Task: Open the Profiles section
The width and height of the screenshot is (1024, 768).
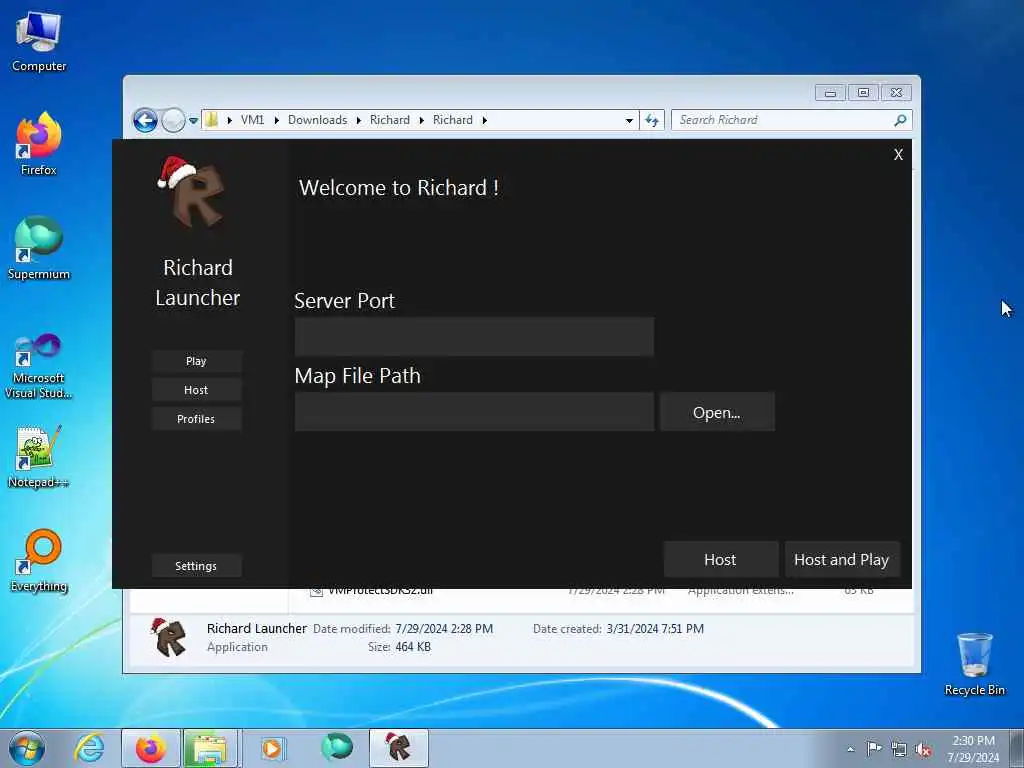Action: click(196, 419)
